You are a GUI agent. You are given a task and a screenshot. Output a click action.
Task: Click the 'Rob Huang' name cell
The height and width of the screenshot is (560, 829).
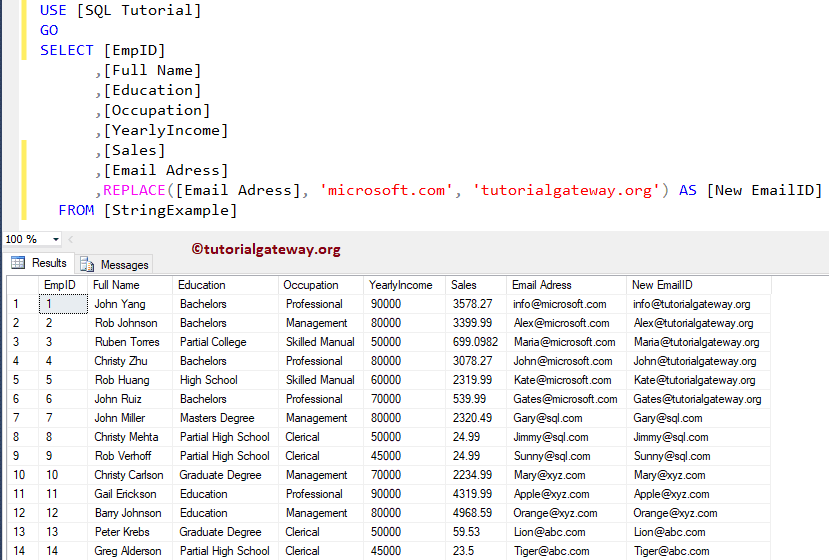pos(130,380)
